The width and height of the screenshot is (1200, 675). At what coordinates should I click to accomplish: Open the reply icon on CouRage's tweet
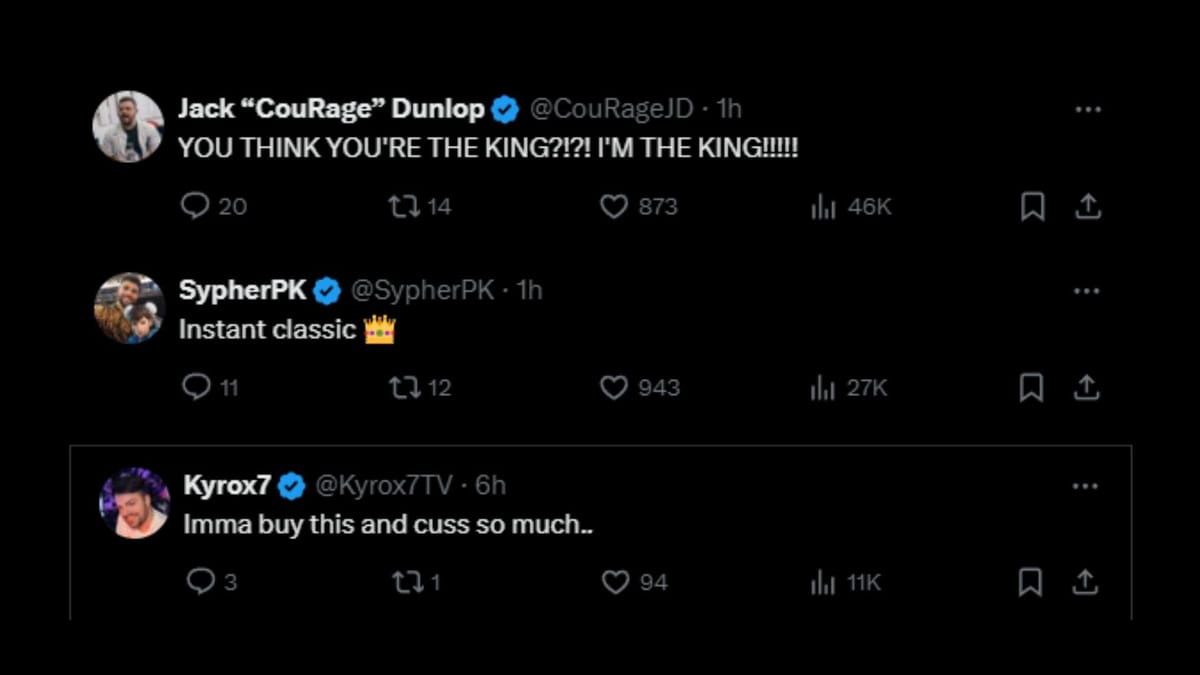(195, 206)
